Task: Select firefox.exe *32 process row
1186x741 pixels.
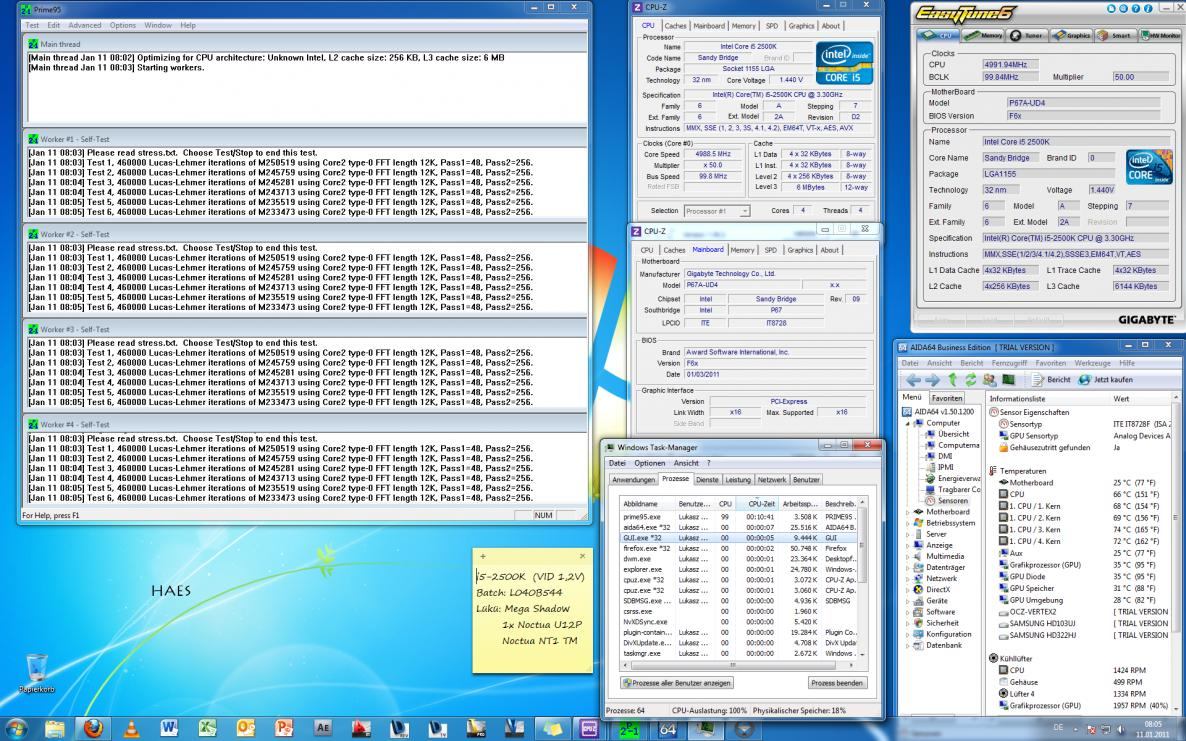Action: pos(738,548)
